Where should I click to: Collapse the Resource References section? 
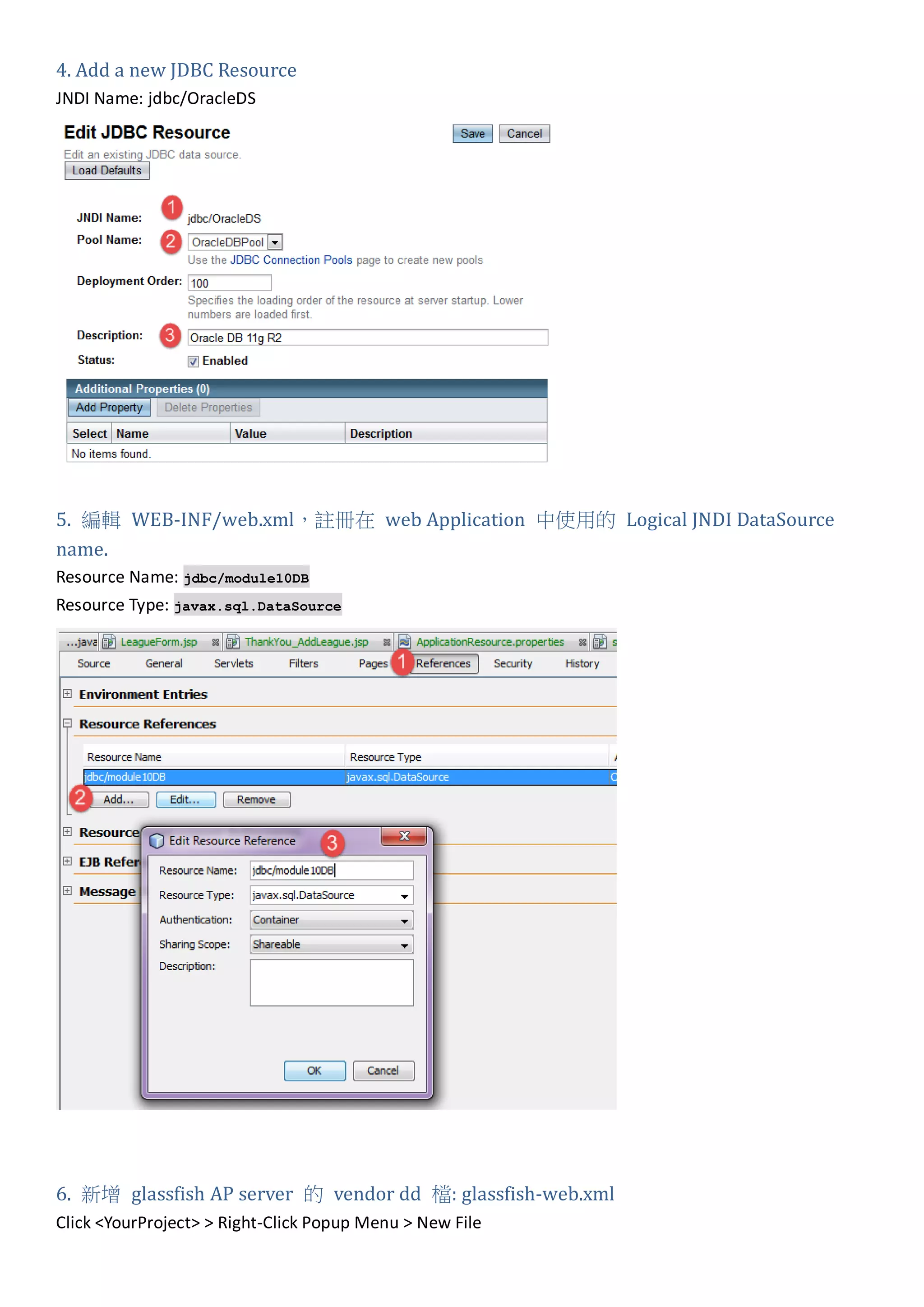[67, 723]
